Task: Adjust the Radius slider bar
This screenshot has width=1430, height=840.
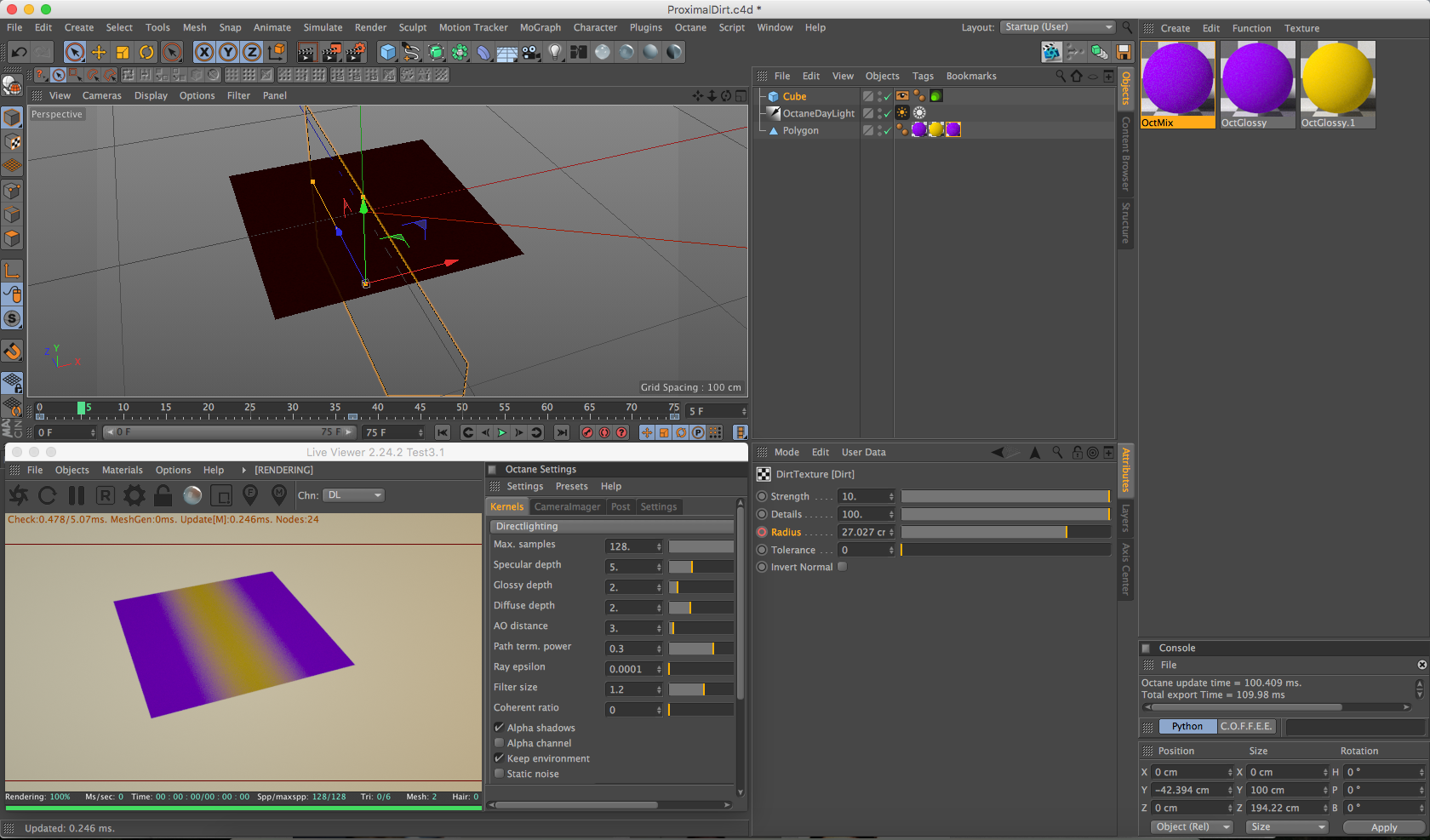Action: click(x=1004, y=532)
